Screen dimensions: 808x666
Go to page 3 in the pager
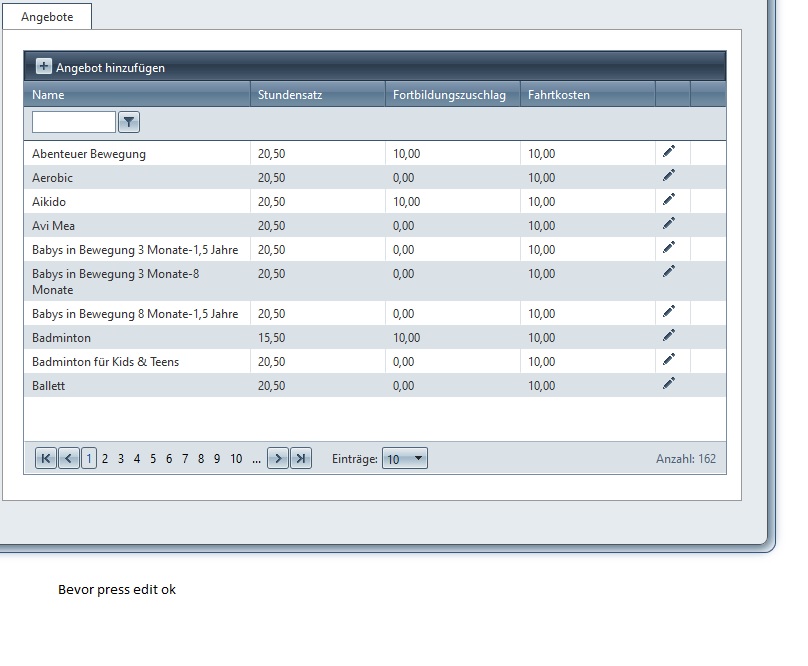pos(121,458)
